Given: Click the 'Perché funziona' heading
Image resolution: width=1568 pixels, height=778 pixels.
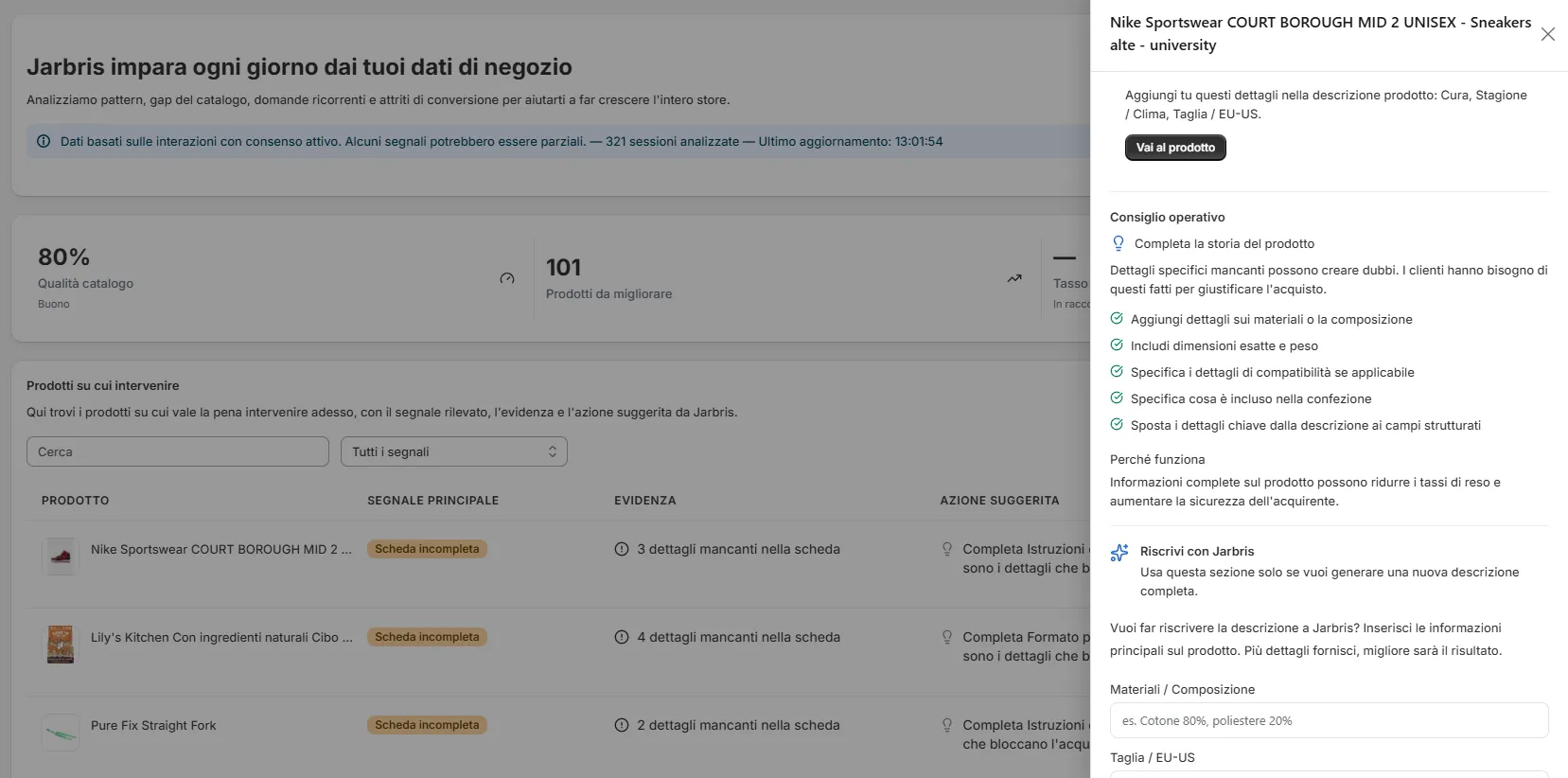Looking at the screenshot, I should [1157, 459].
